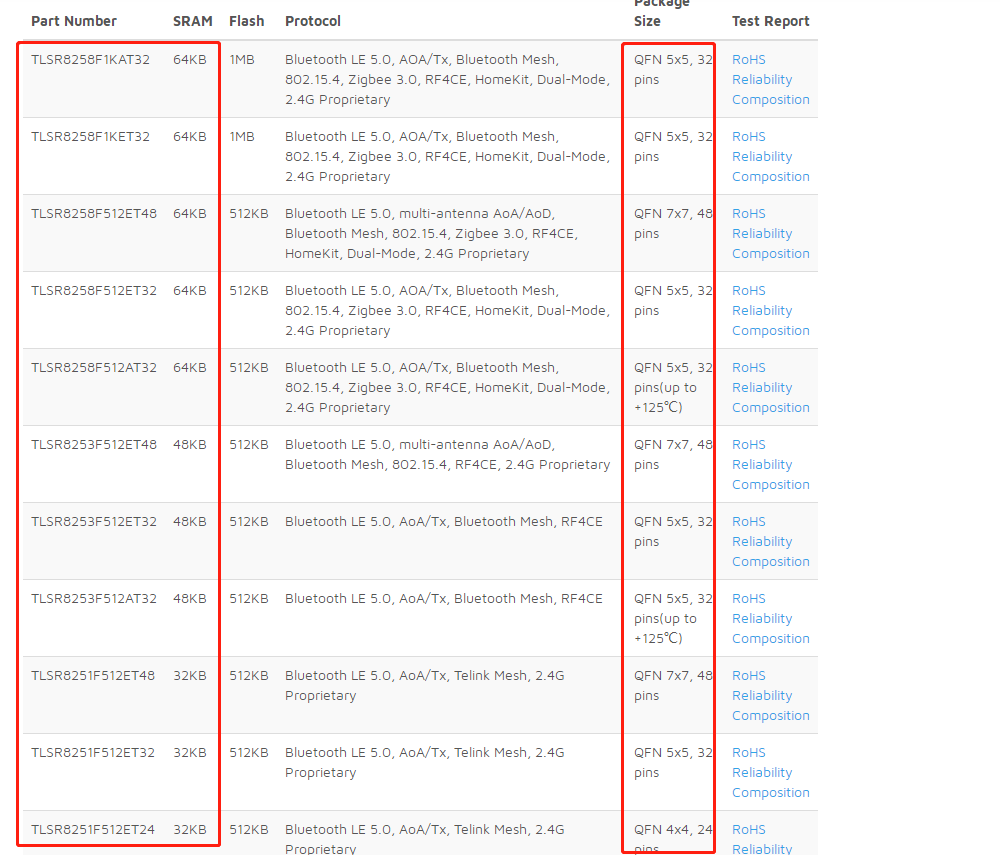The width and height of the screenshot is (1000, 855).
Task: Click 64KB SRAM value for TLSR8258F512ET48
Action: click(x=189, y=214)
